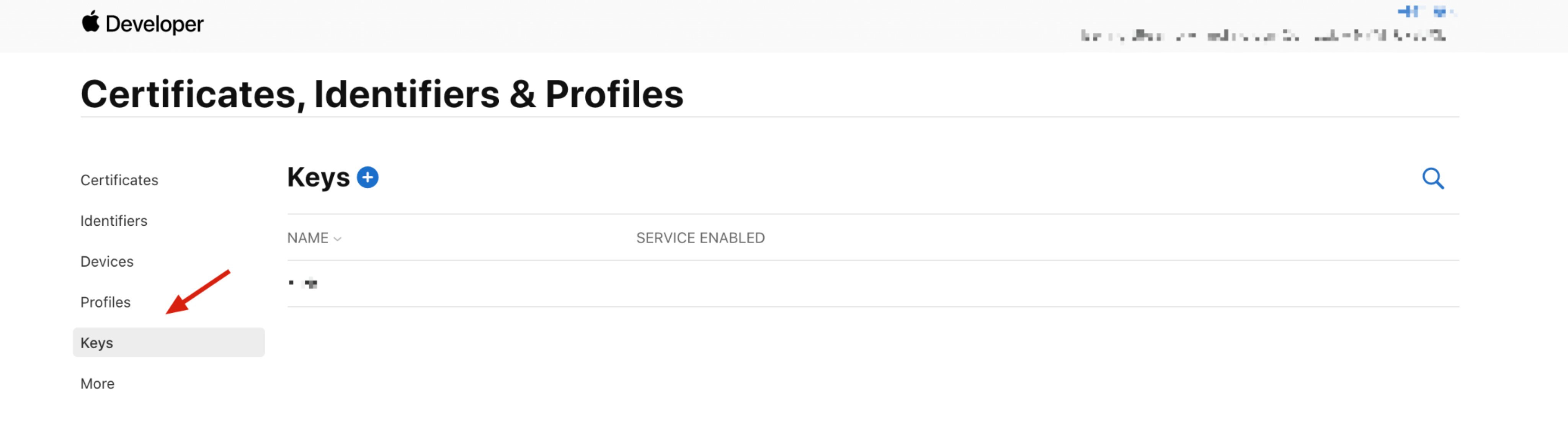Click the bold Keys heading
Screen dimensions: 1568x428
[x=318, y=178]
